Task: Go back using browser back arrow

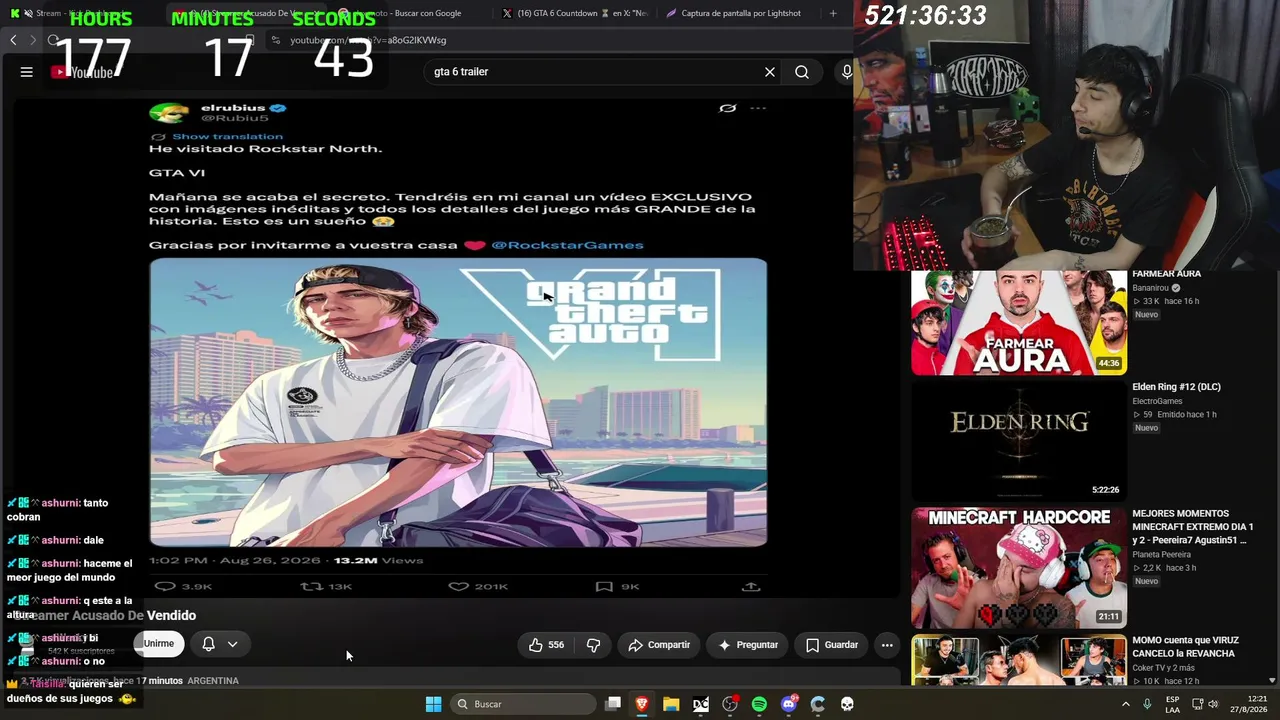Action: click(x=13, y=40)
